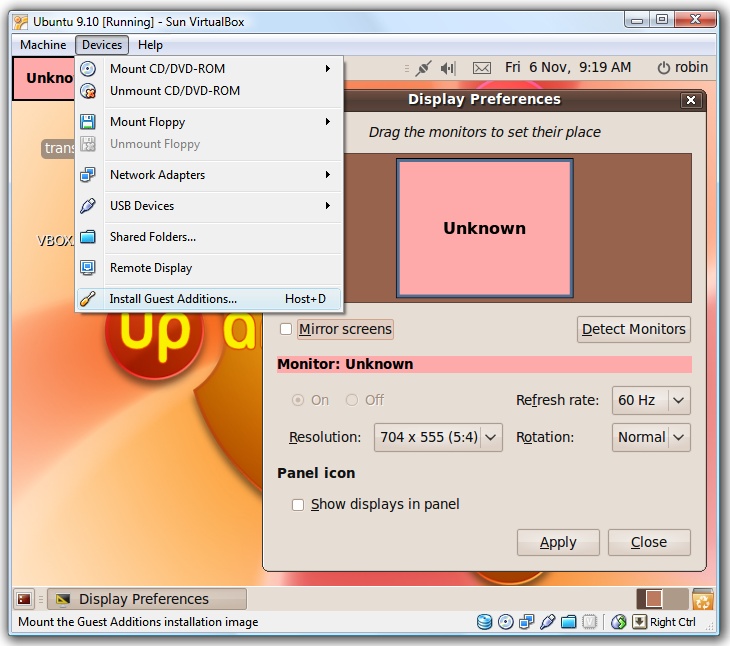Click the shared folders status bar icon
The image size is (730, 646).
pos(568,622)
